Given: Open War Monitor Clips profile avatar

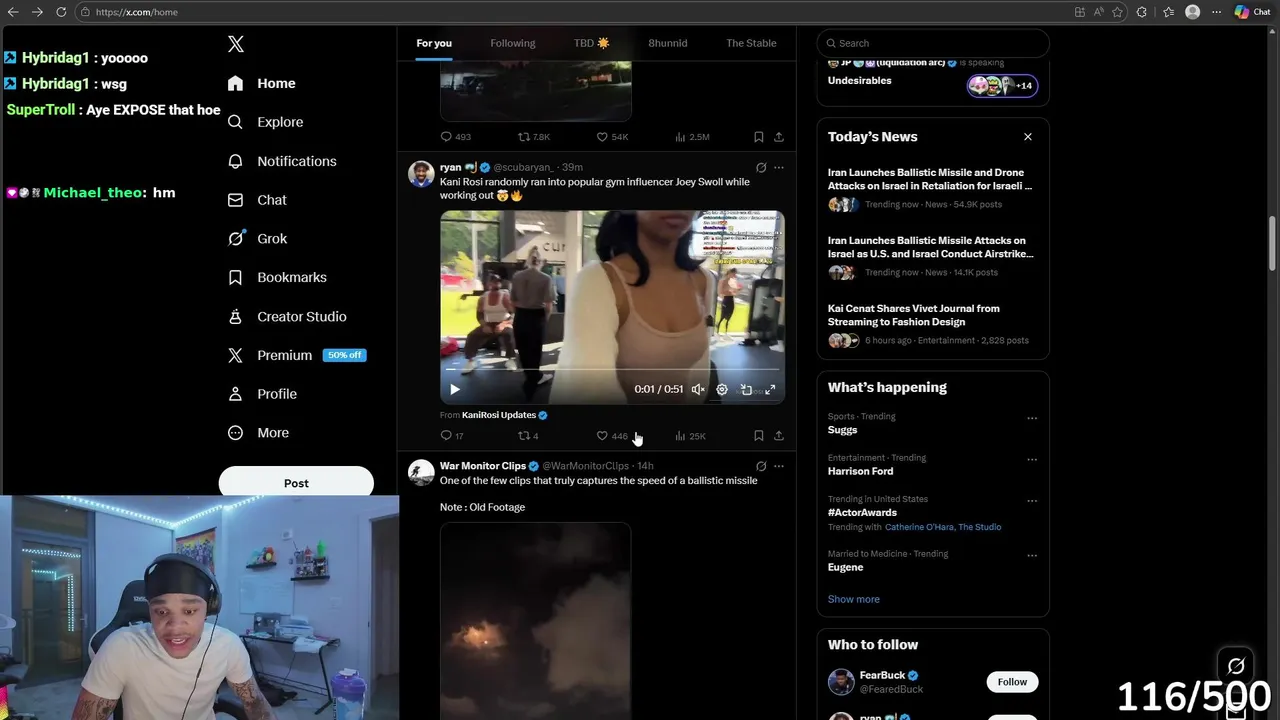Looking at the screenshot, I should point(421,472).
